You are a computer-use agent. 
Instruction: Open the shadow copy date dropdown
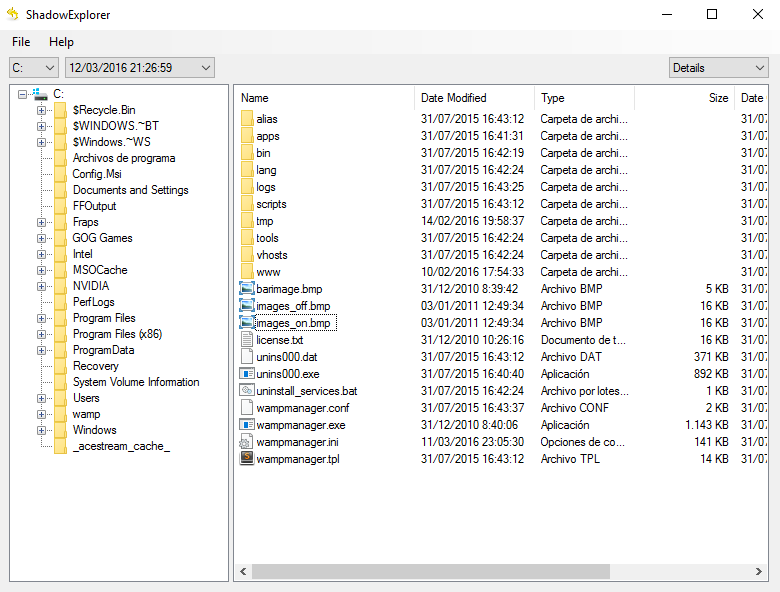[x=140, y=68]
